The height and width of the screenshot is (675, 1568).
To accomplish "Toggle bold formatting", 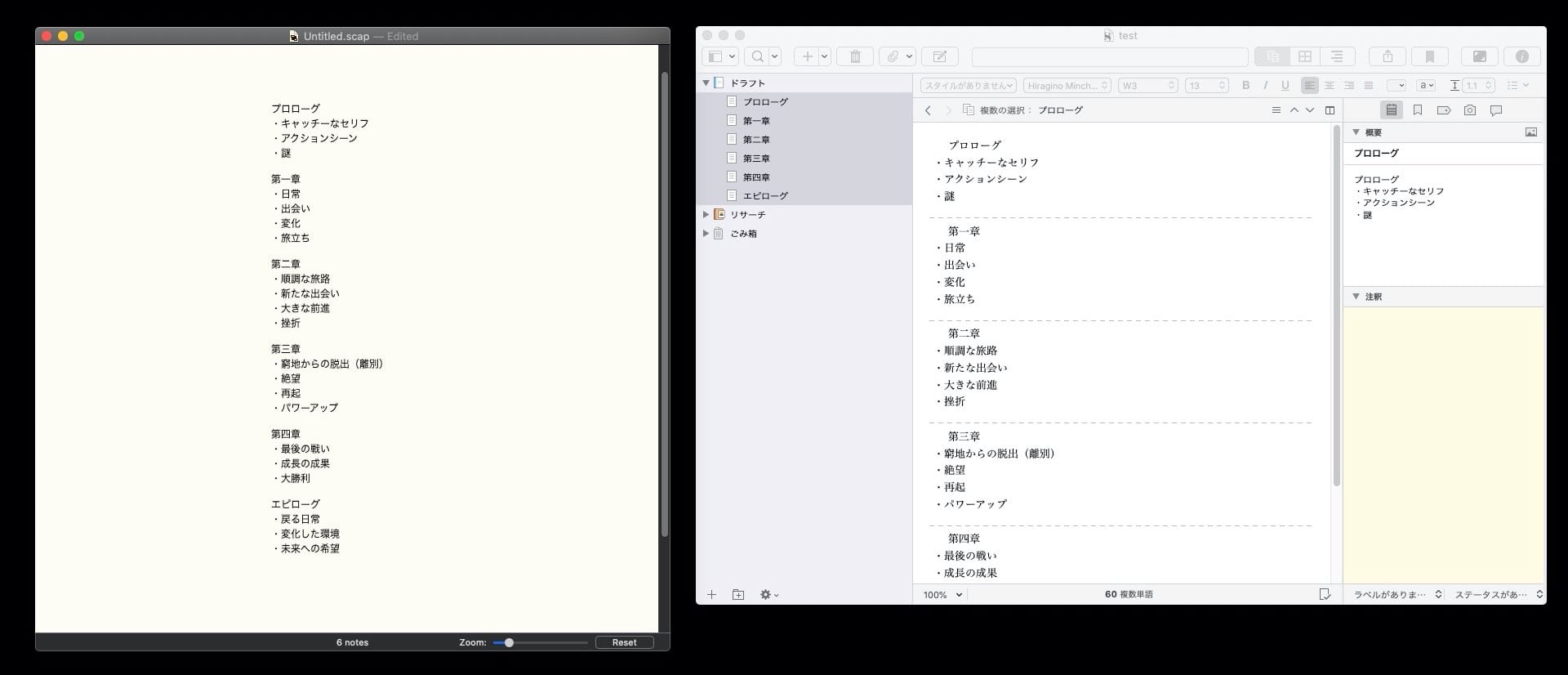I will pos(1246,85).
